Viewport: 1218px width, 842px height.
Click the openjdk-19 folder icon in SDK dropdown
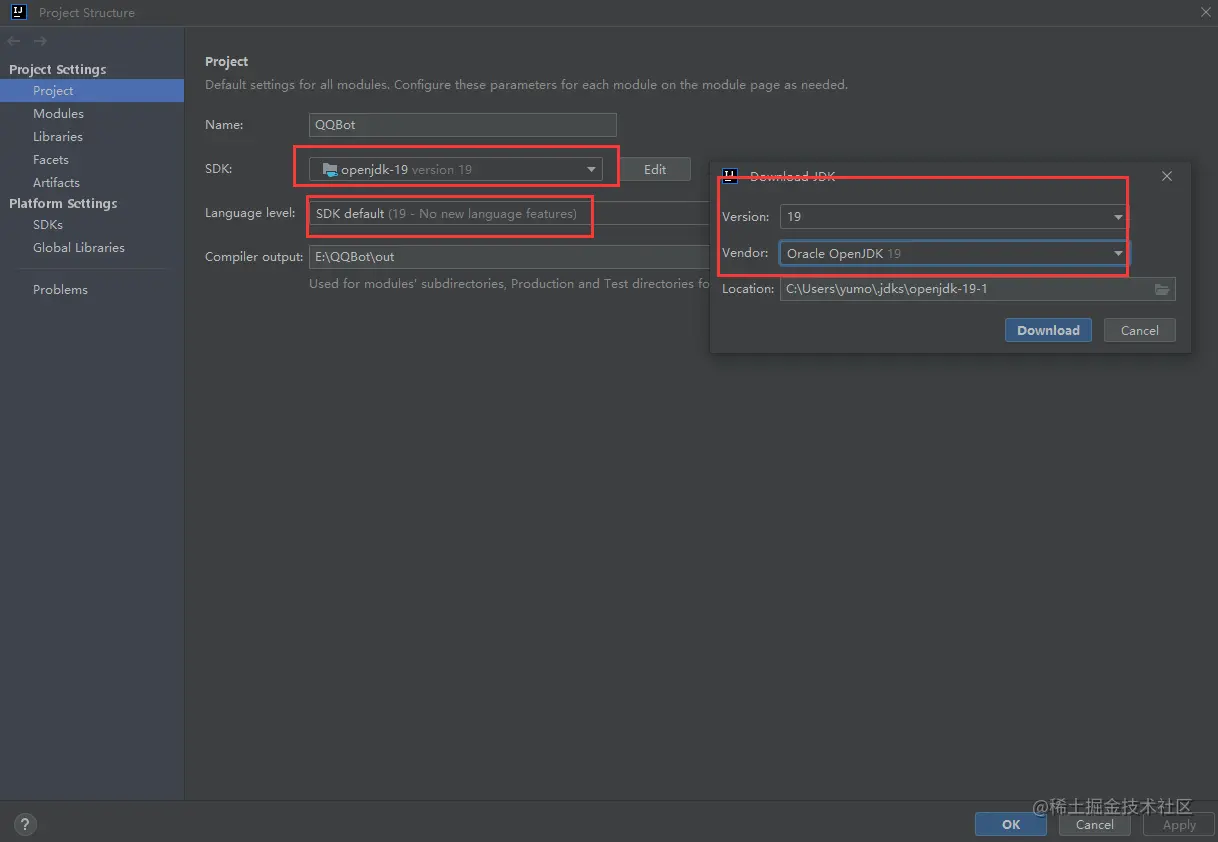click(330, 170)
